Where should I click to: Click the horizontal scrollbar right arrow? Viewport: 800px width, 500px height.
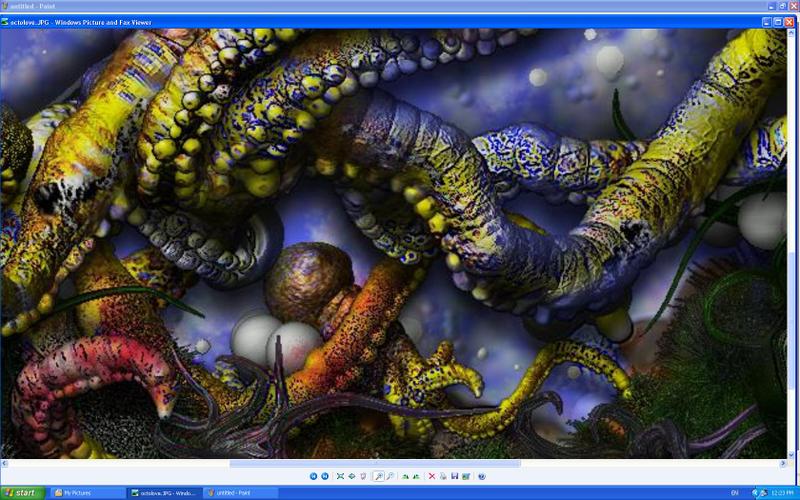[x=783, y=463]
